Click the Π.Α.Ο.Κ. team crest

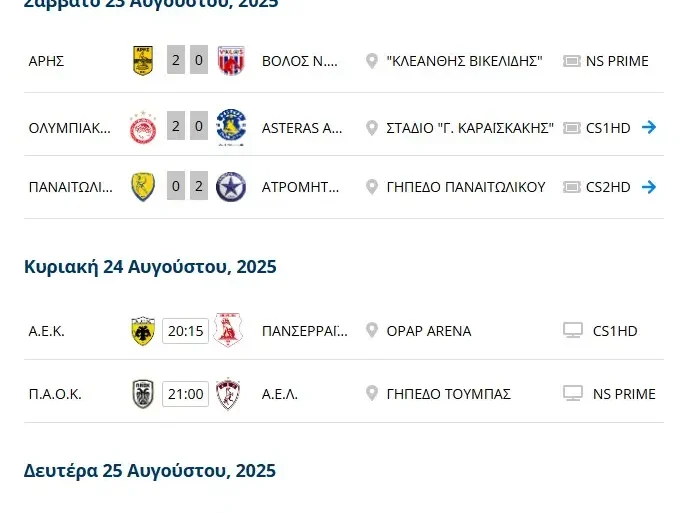coord(143,394)
